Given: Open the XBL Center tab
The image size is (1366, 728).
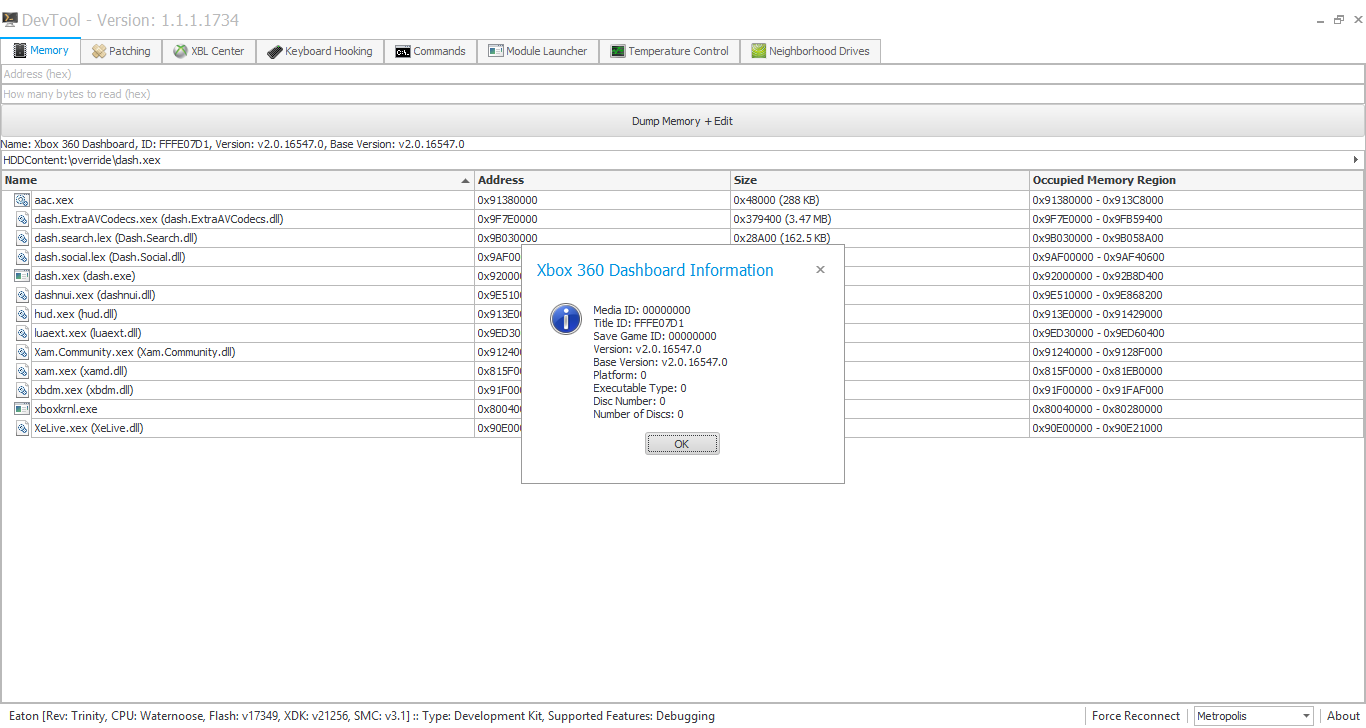Looking at the screenshot, I should click(209, 51).
